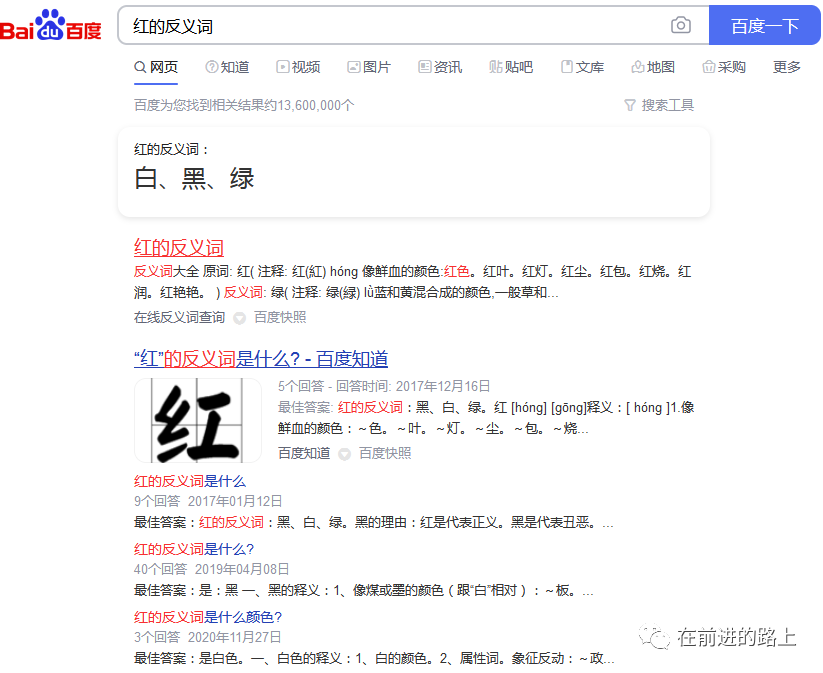Expand dropdown arrow beside 在线反义词查询
The height and width of the screenshot is (673, 823).
coord(239,318)
